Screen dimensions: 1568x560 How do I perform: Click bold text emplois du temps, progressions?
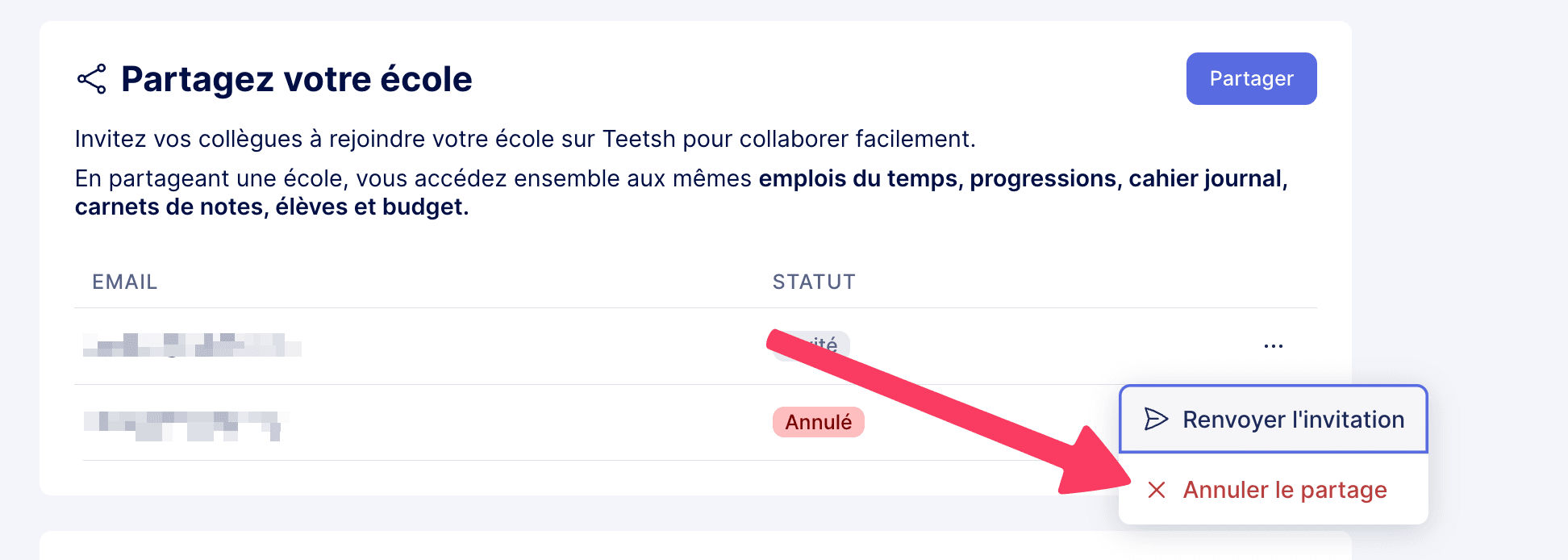[x=936, y=178]
